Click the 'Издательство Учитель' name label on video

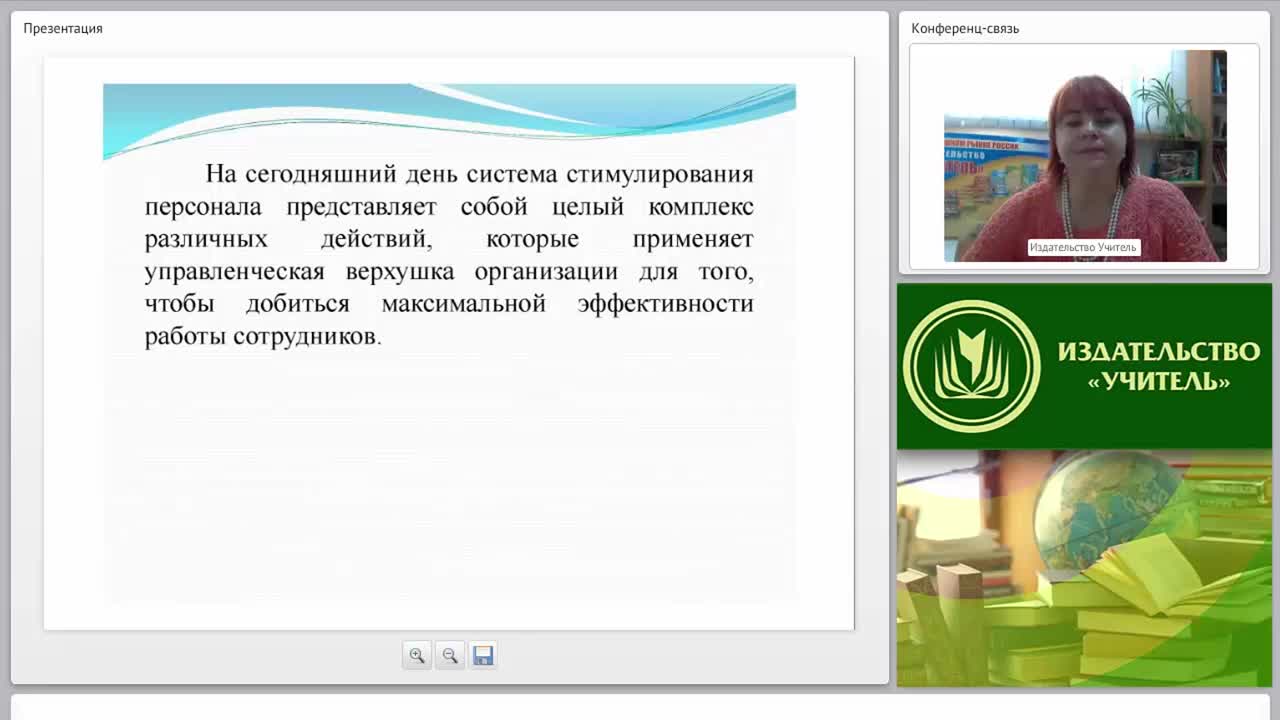point(1084,247)
